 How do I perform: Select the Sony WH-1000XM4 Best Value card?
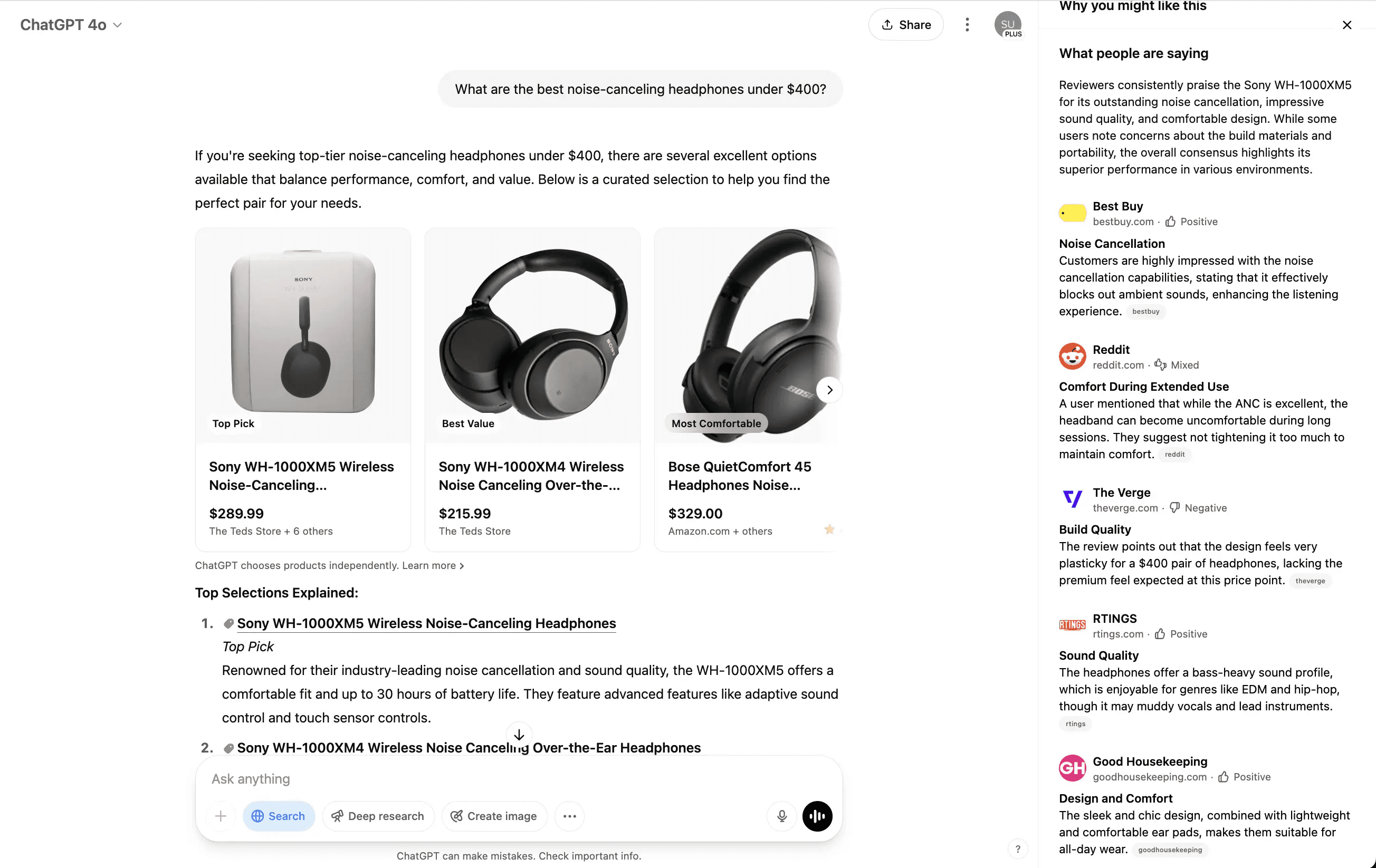(x=532, y=390)
